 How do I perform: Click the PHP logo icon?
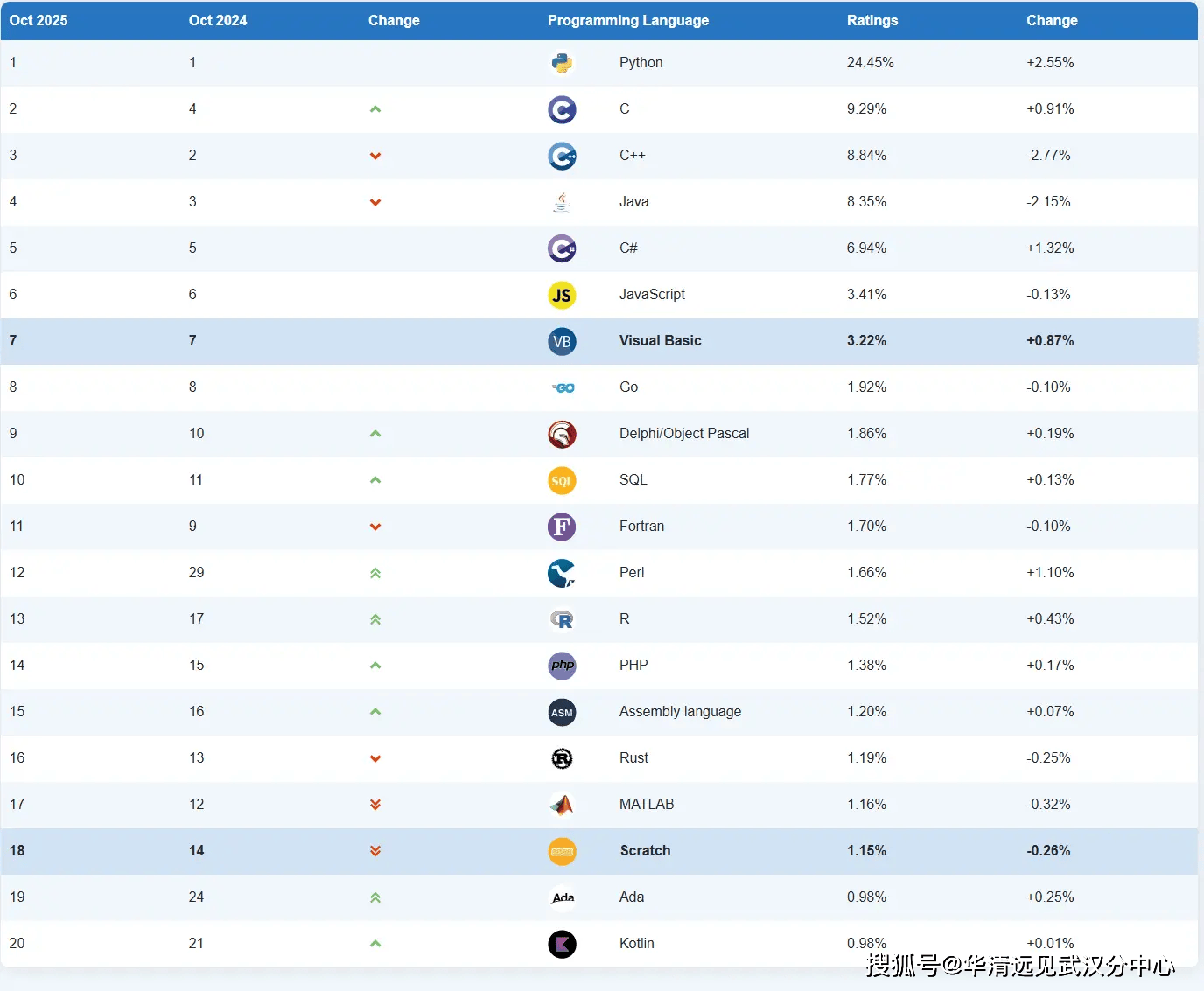click(x=562, y=666)
